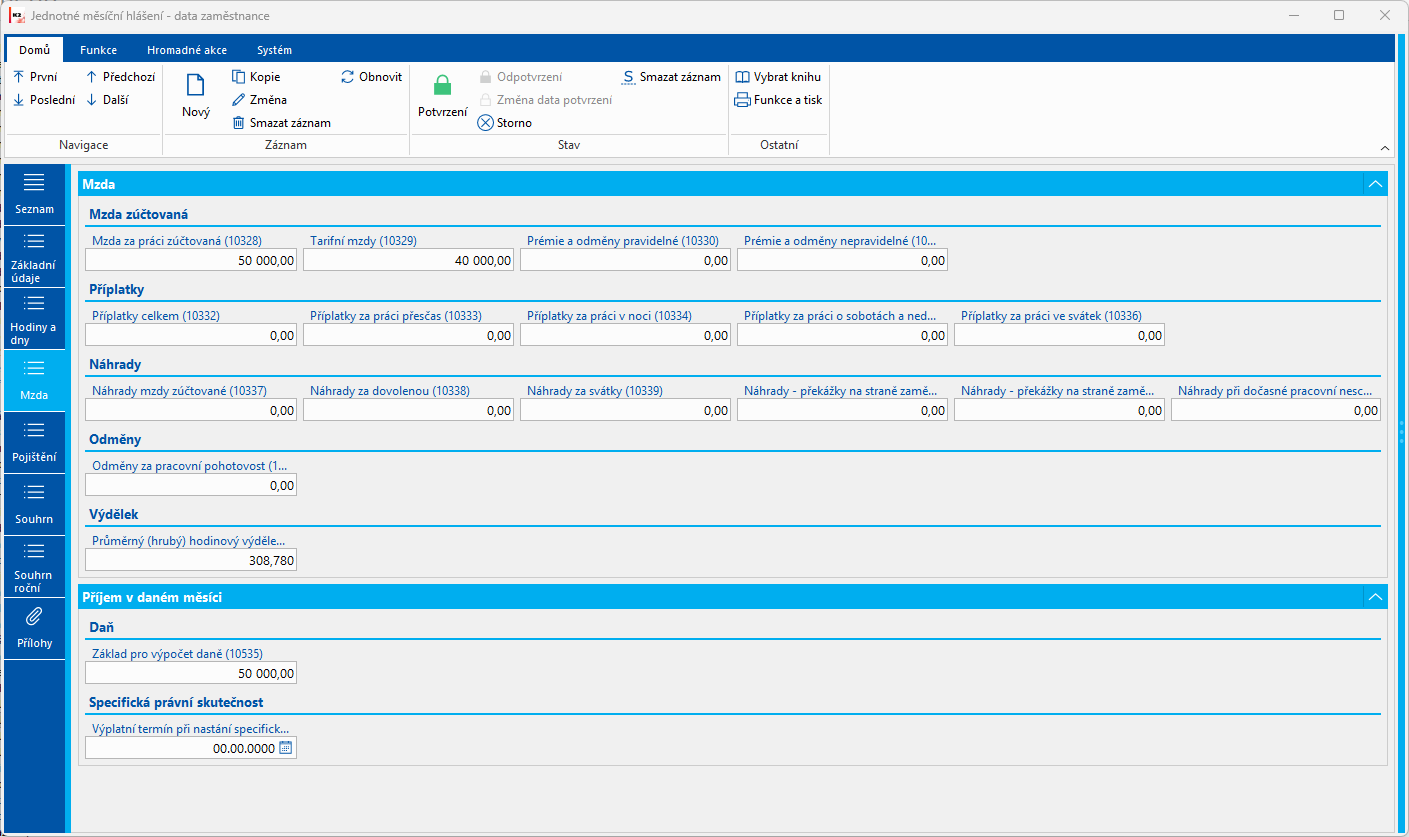
Task: Move to next record with Další
Action: 106,99
